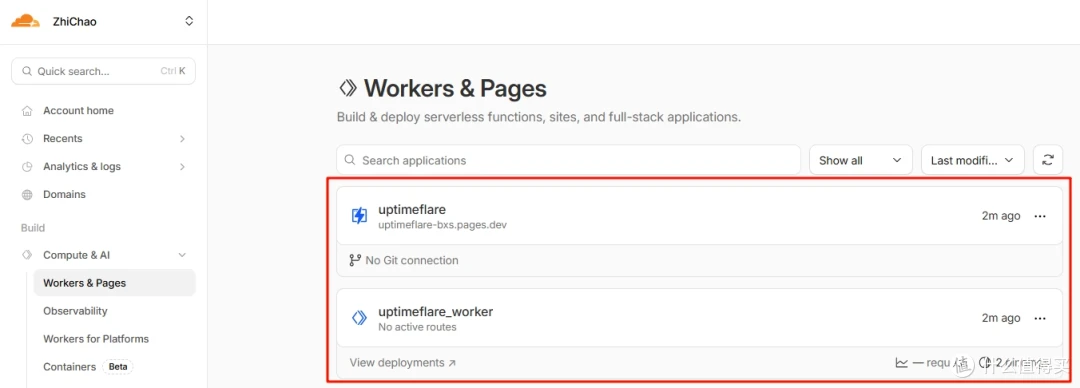Image resolution: width=1080 pixels, height=388 pixels.
Task: Open the three-dot menu for uptimeflare_worker
Action: 1040,318
